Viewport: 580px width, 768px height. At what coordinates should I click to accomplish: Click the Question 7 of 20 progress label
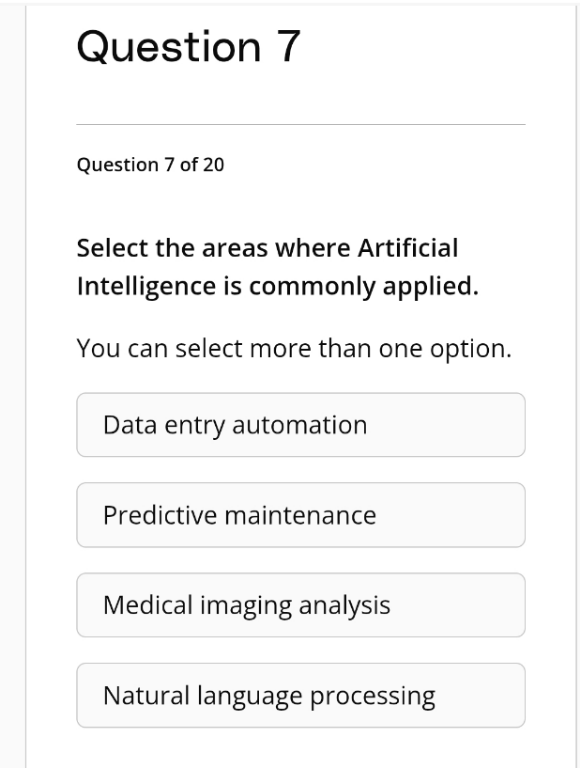(150, 165)
